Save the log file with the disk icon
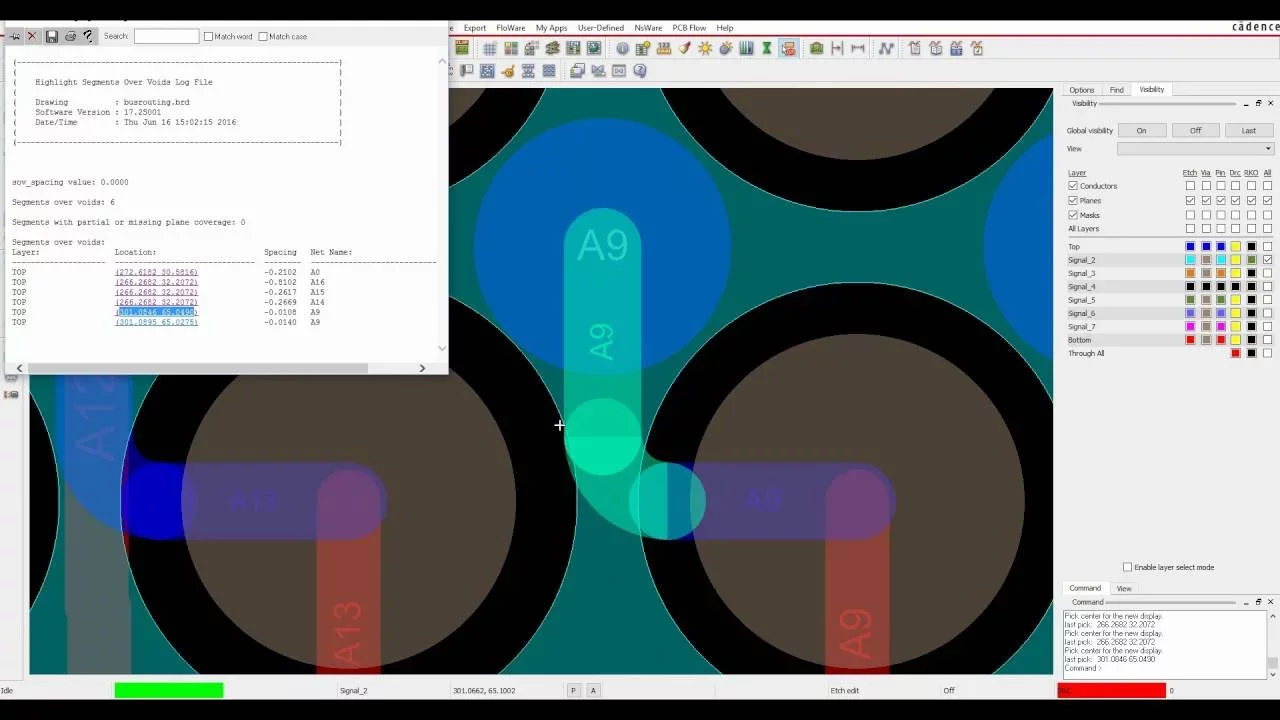 (x=51, y=36)
